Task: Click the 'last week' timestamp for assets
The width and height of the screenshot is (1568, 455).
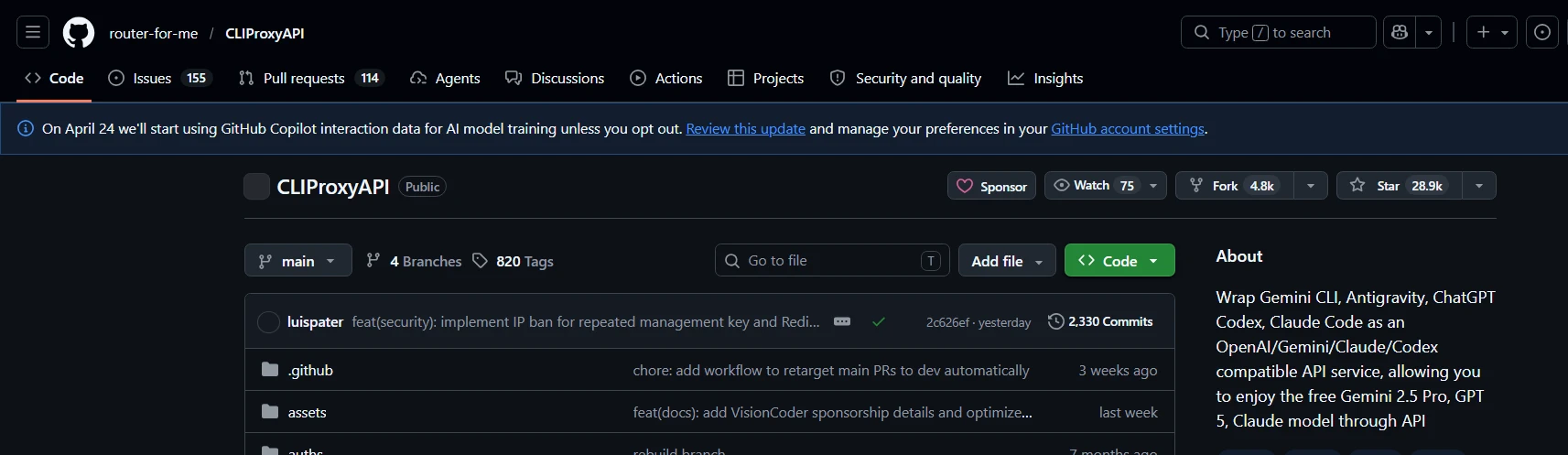Action: tap(1128, 412)
